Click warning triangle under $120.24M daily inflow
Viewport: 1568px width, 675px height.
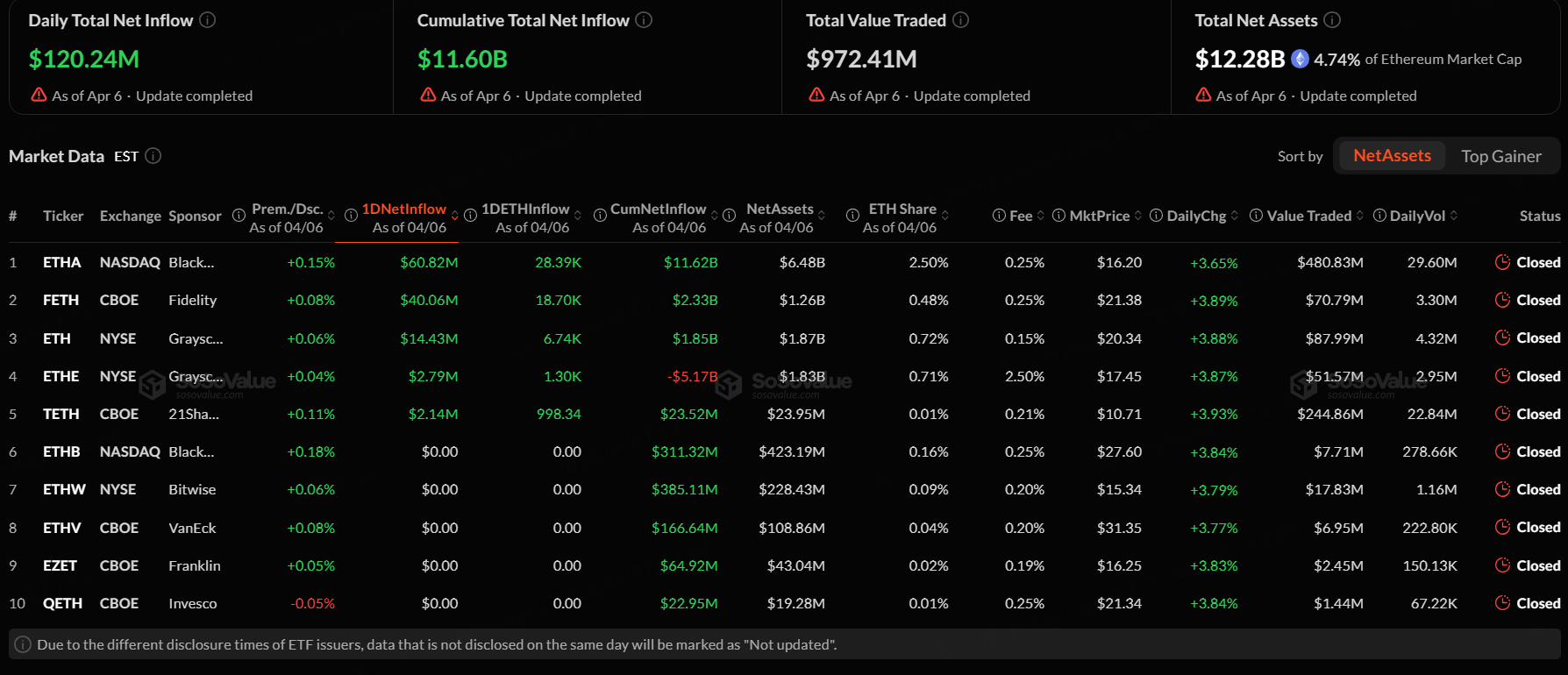(x=39, y=95)
